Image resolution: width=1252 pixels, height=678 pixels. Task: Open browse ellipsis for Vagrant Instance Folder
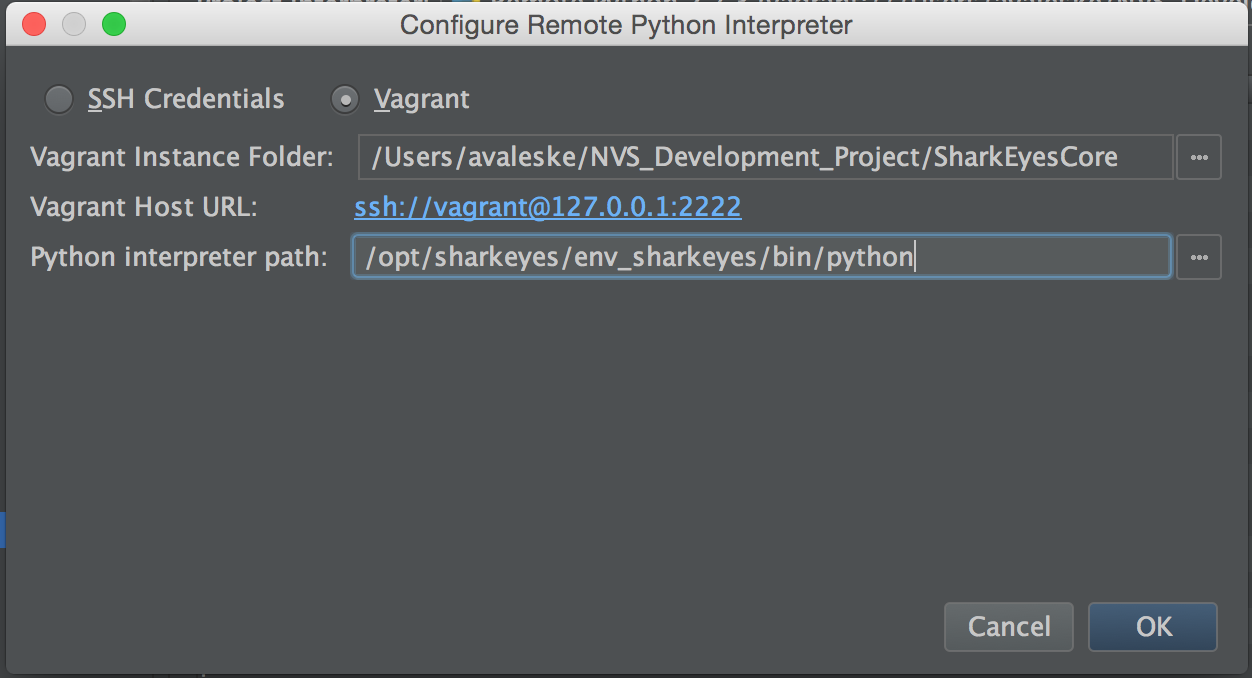click(1199, 157)
